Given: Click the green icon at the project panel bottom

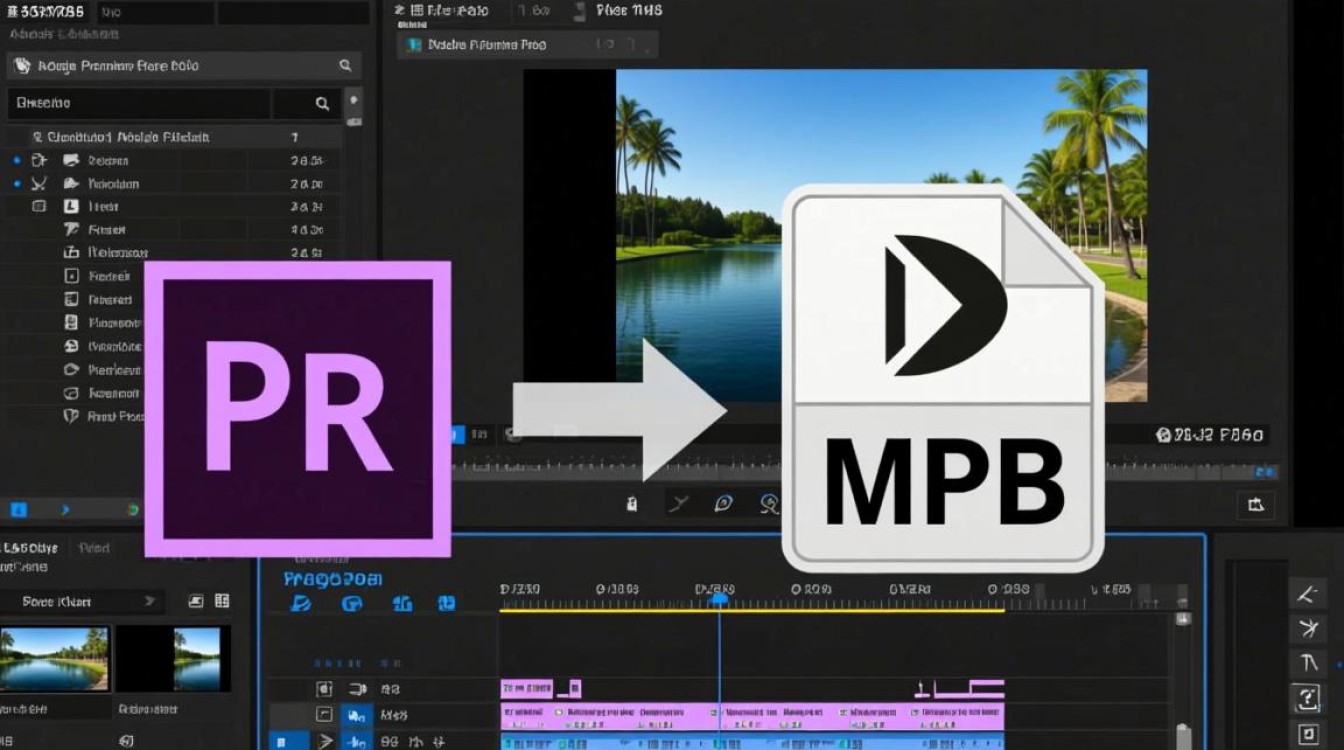Looking at the screenshot, I should 132,510.
